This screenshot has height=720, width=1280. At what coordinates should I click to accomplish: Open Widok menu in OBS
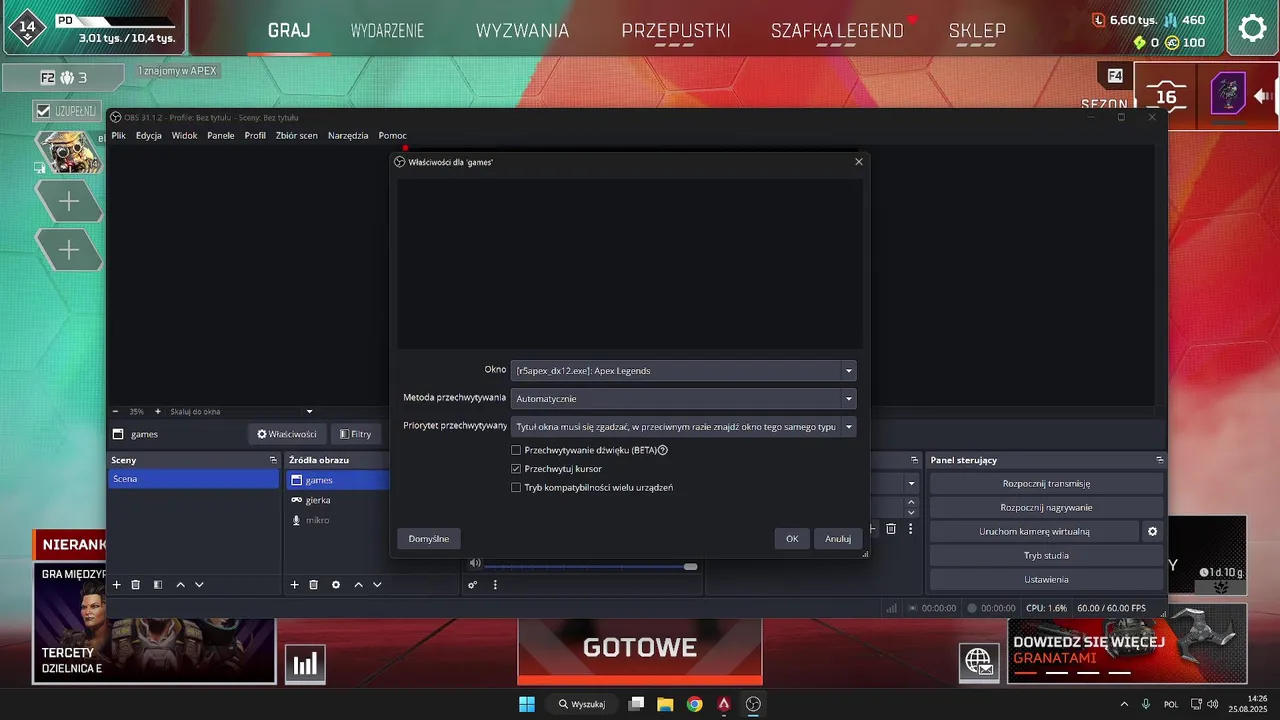(184, 135)
